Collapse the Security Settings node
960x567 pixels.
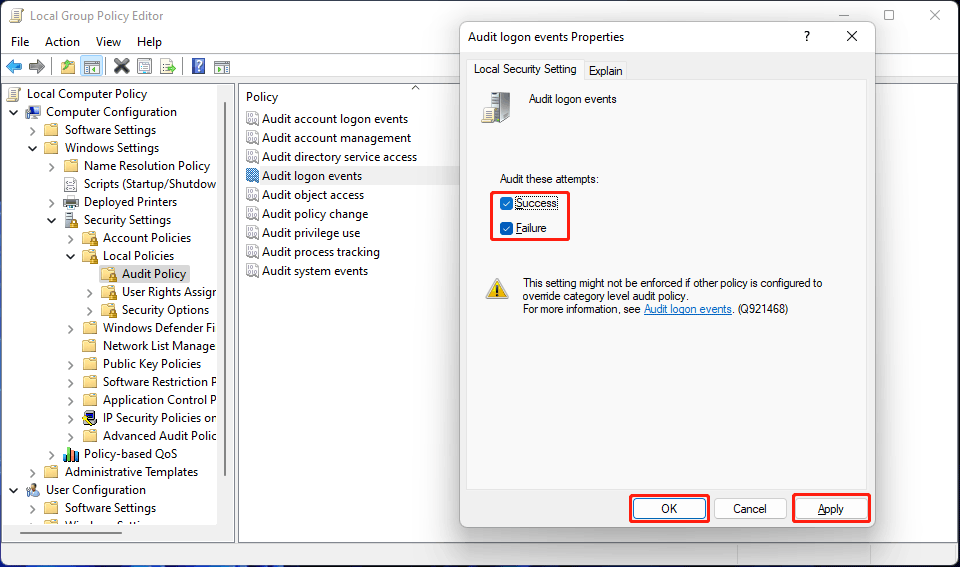click(51, 220)
